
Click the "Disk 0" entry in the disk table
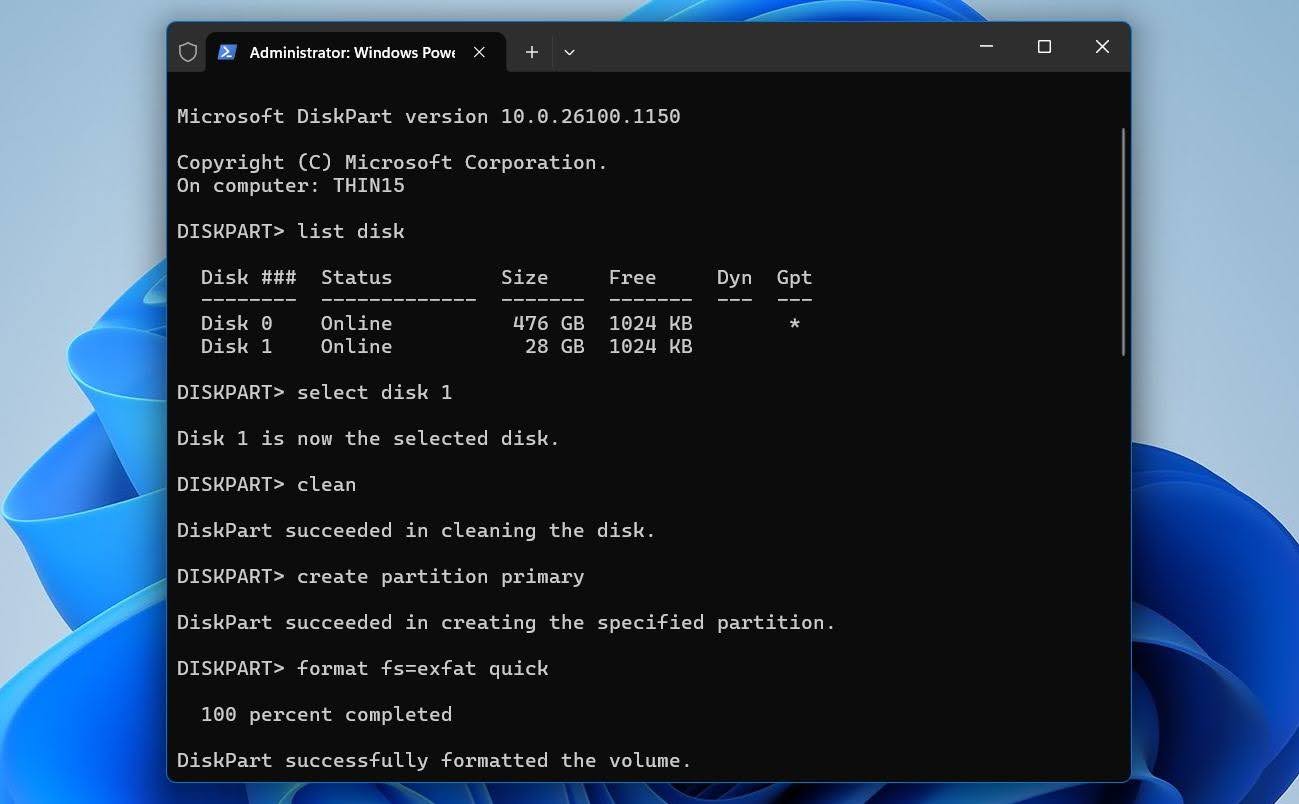click(x=236, y=323)
